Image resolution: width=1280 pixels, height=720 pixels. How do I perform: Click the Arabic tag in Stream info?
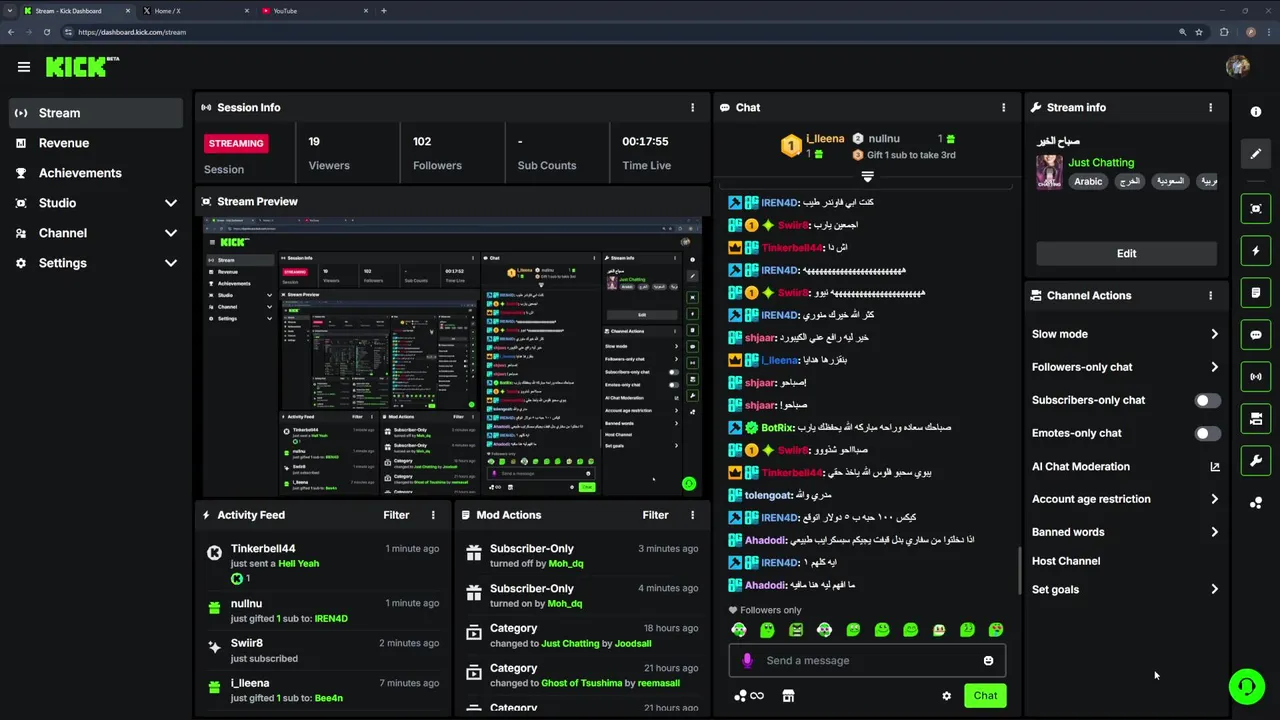(x=1088, y=181)
